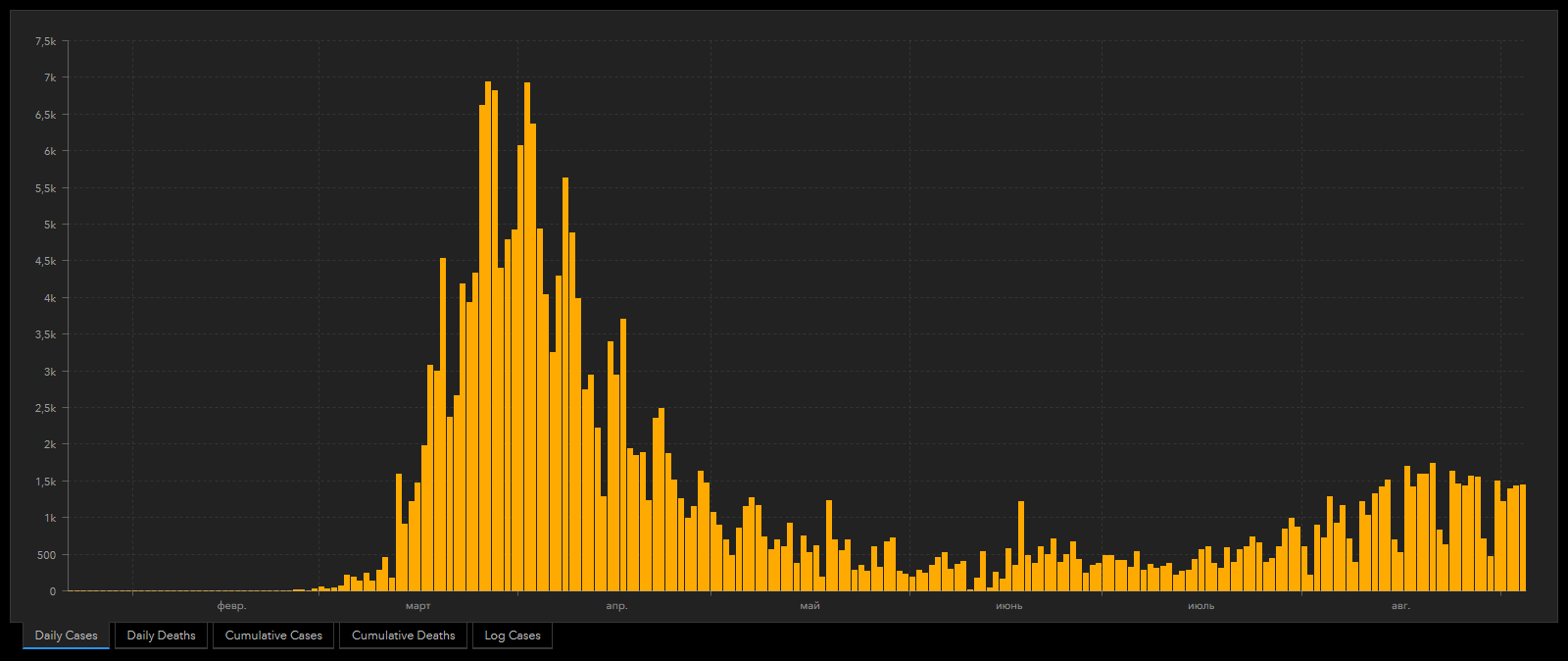This screenshot has height=661, width=1568.
Task: Click the 'май' month axis label
Action: click(809, 606)
